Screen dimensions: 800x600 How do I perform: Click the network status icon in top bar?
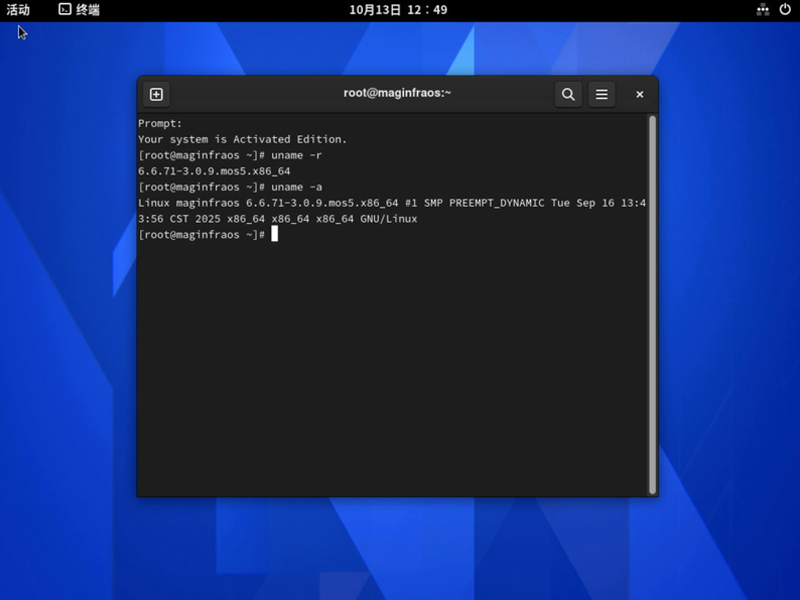[x=762, y=10]
